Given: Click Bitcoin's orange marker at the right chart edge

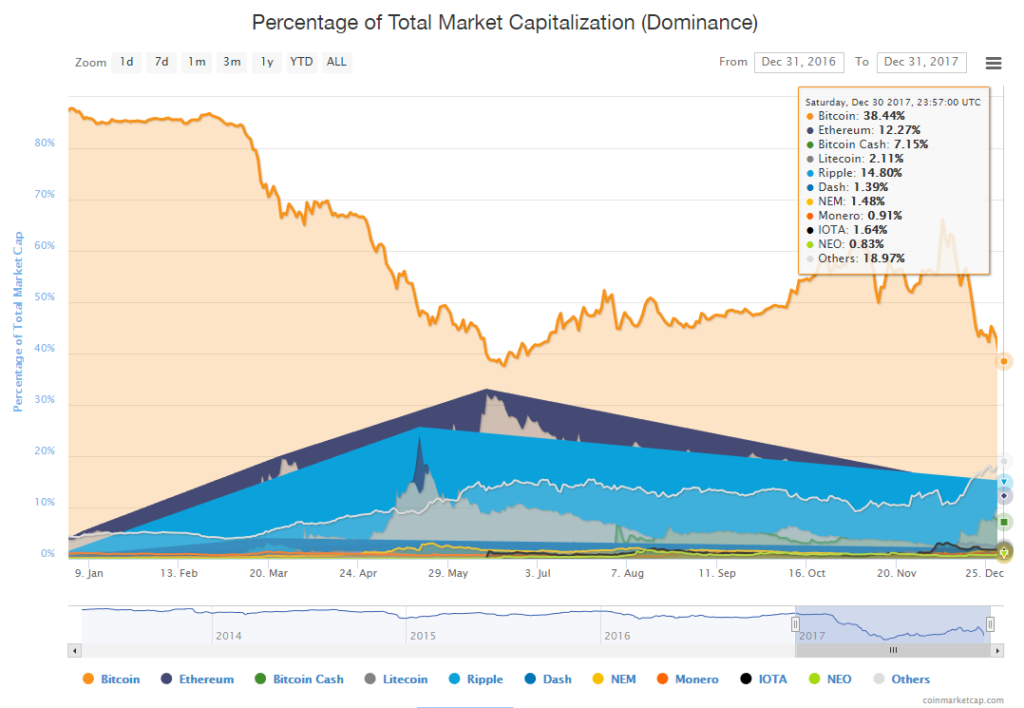Looking at the screenshot, I should (x=1003, y=362).
